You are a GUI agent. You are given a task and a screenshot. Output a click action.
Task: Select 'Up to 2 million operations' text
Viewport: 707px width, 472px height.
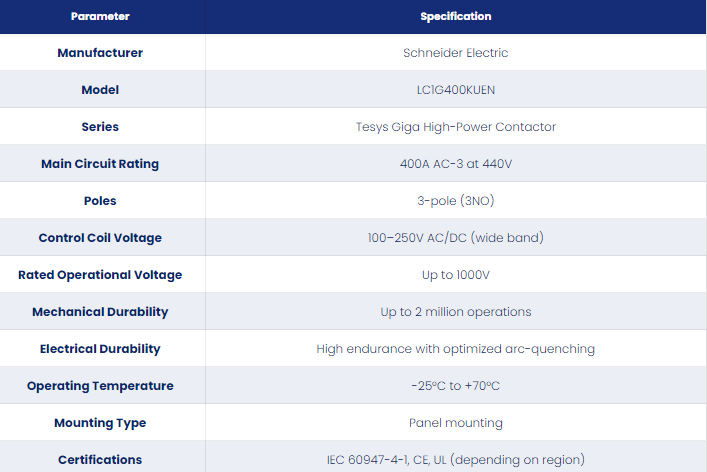(x=456, y=312)
